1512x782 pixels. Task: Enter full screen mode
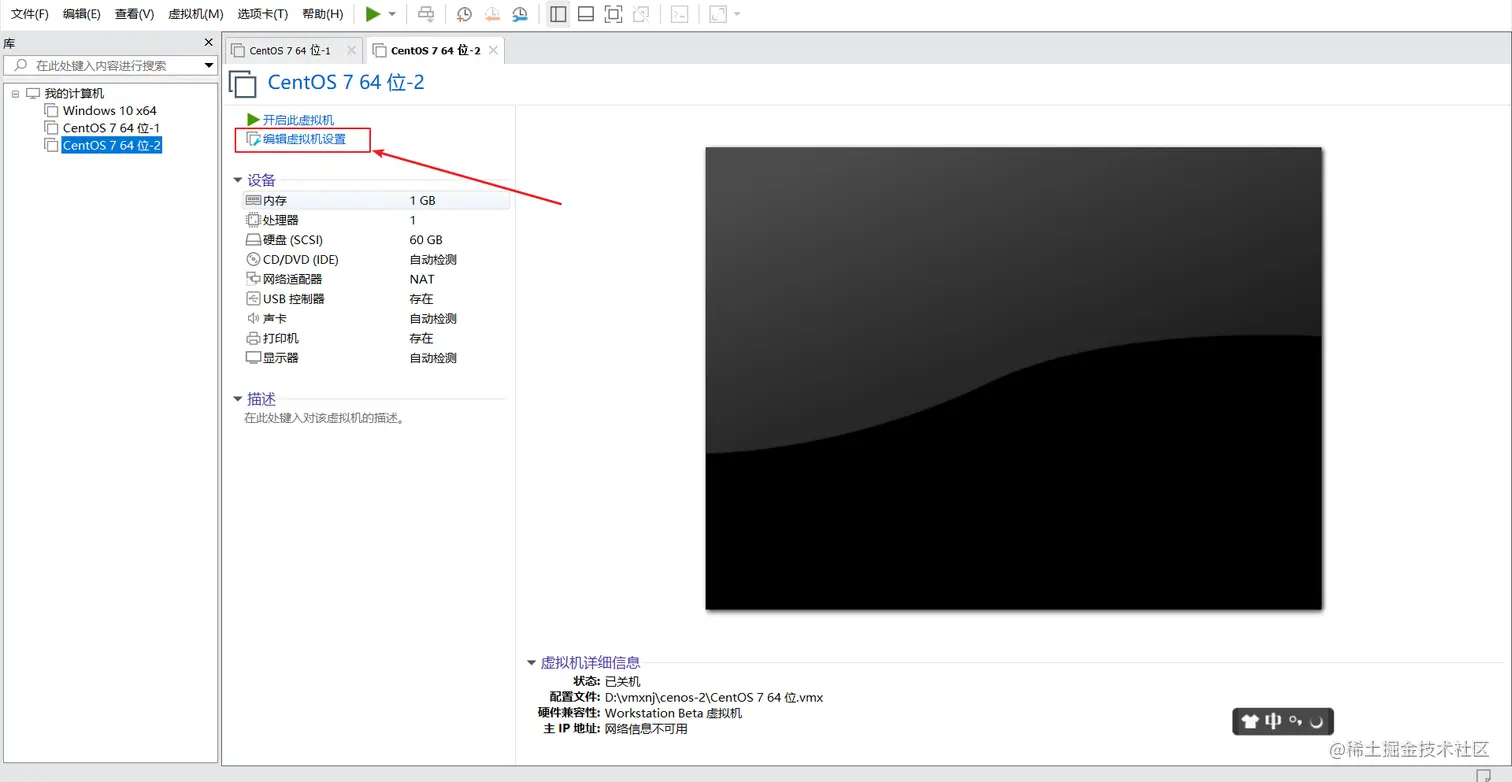(x=613, y=14)
